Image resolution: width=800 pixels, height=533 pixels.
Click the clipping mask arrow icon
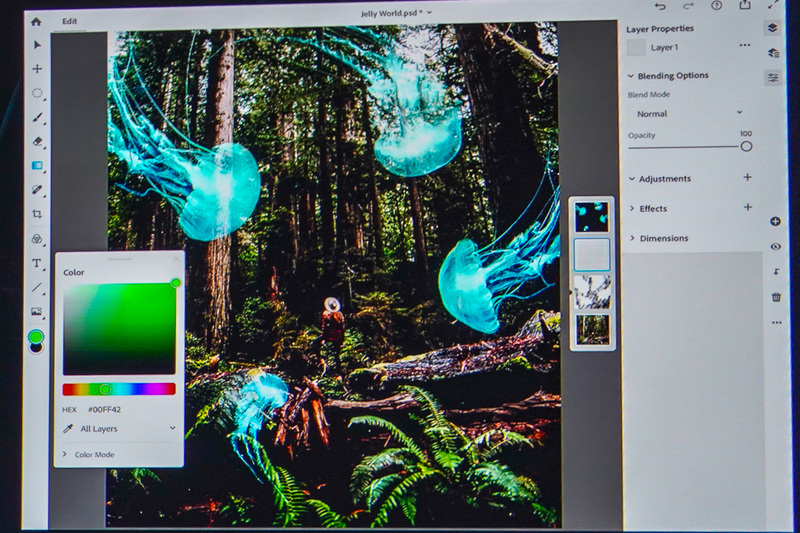[776, 272]
